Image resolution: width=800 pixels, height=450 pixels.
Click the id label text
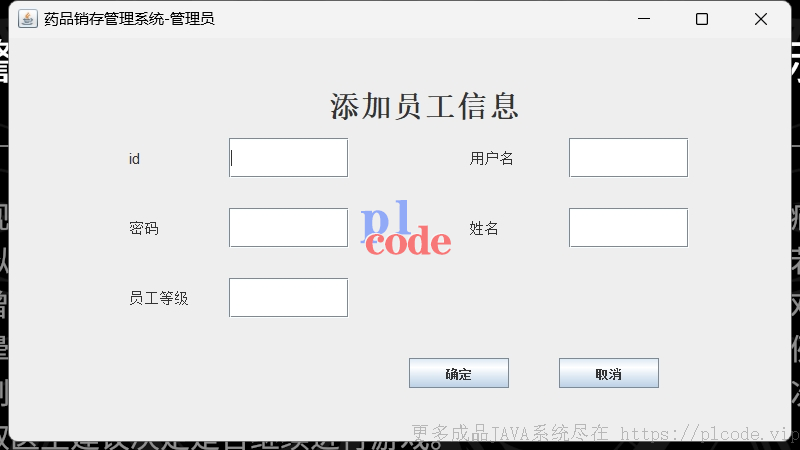[134, 159]
